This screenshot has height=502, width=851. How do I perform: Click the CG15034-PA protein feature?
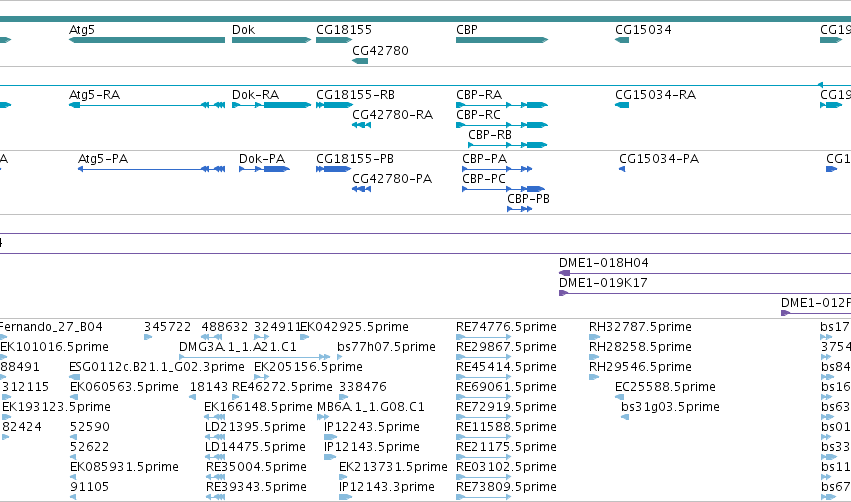click(x=622, y=169)
